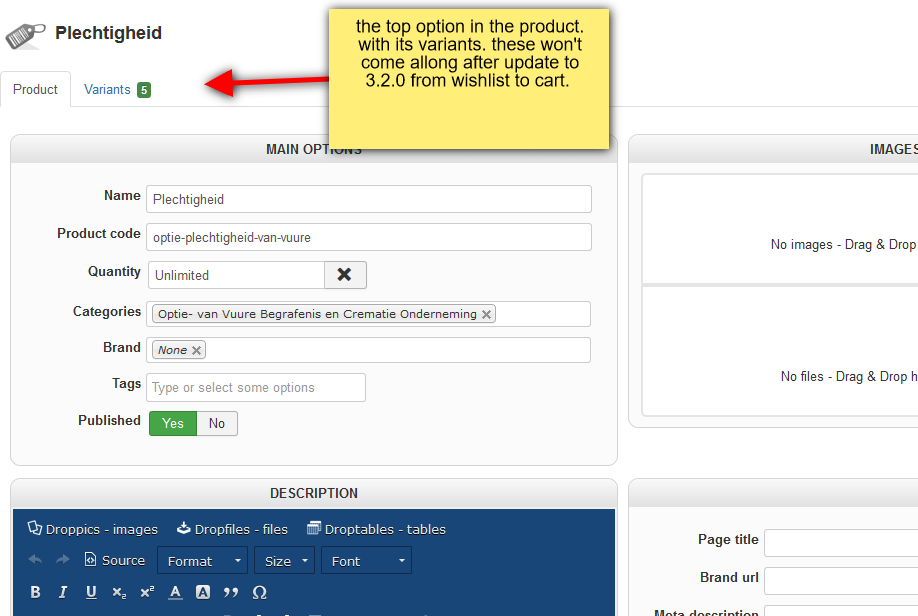Apply superscript formatting

point(147,592)
